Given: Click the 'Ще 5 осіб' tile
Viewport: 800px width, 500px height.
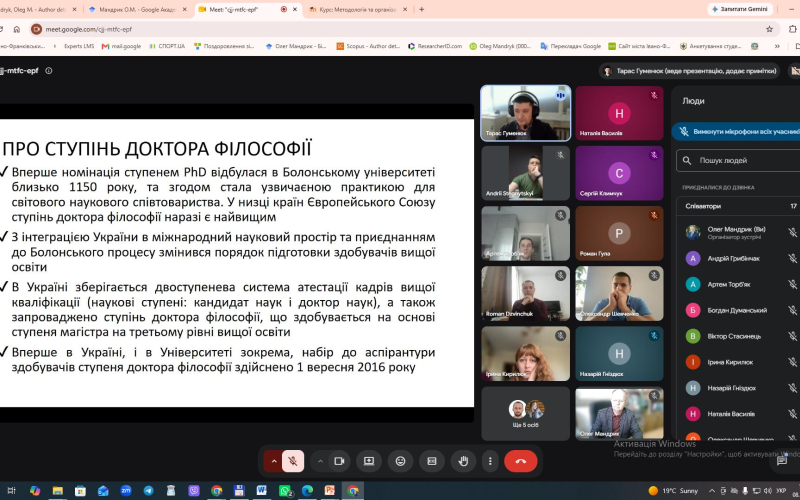Looking at the screenshot, I should (526, 414).
